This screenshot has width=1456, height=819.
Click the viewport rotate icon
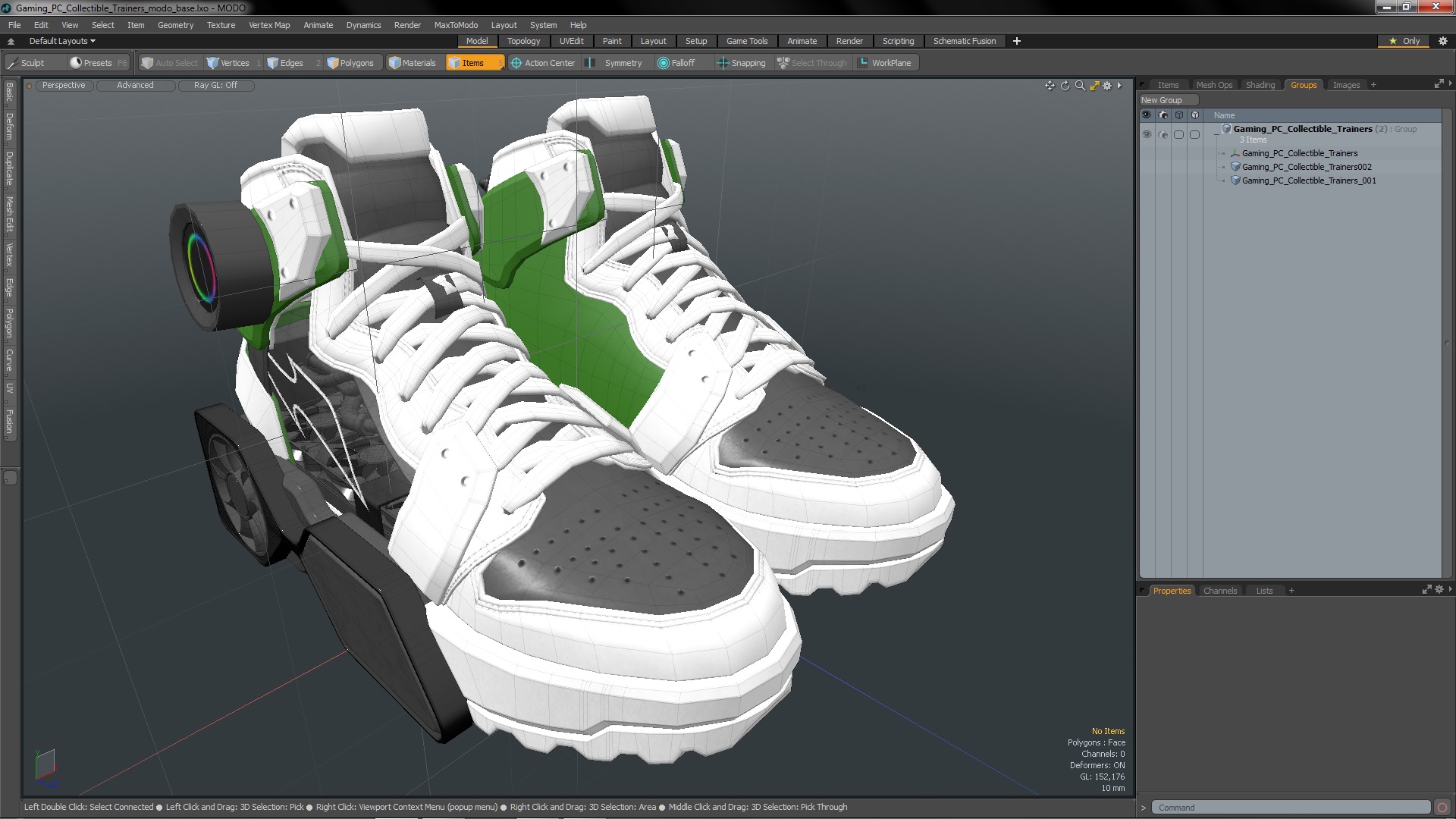point(1065,86)
